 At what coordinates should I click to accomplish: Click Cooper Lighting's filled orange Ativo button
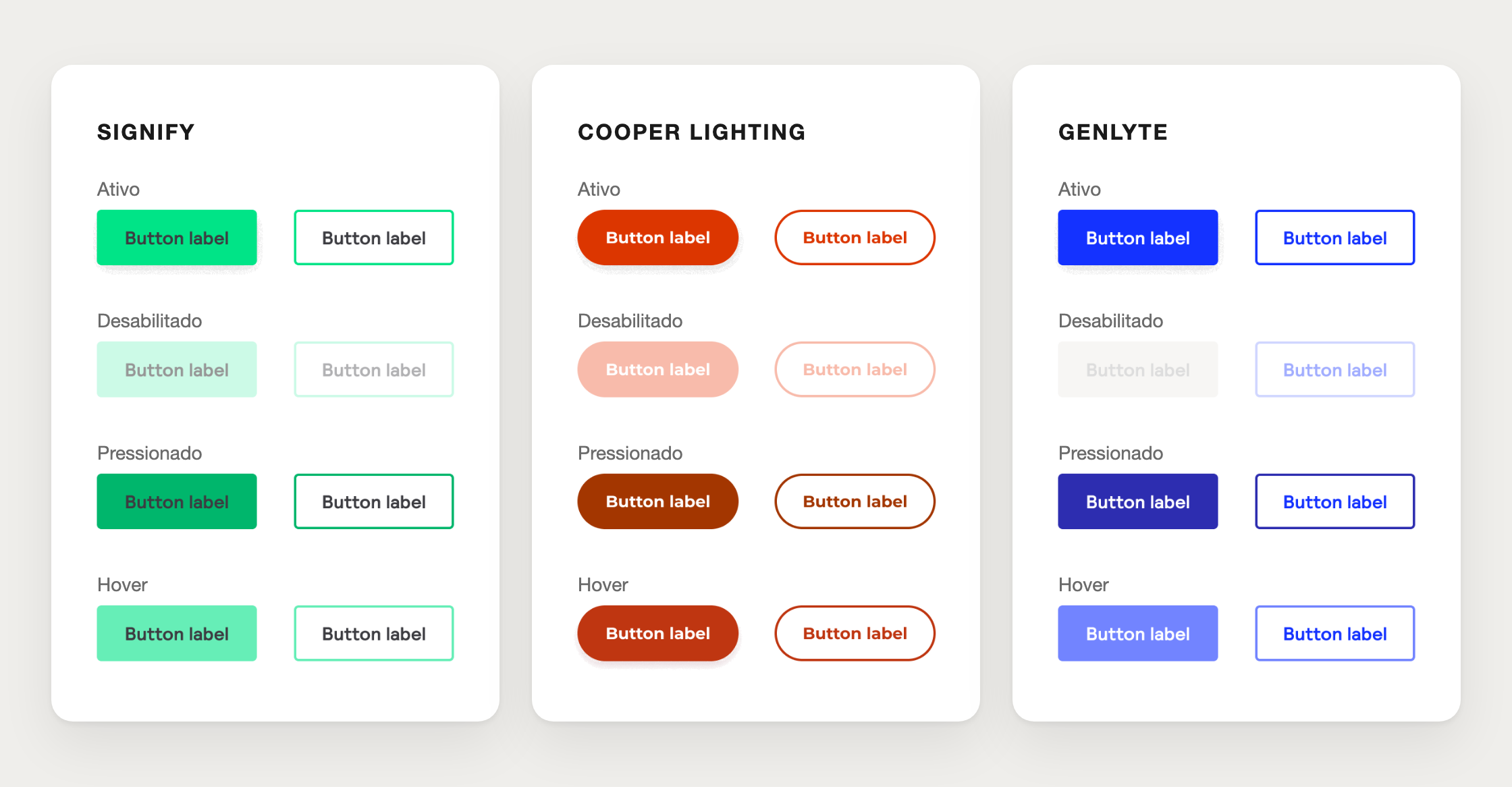658,238
